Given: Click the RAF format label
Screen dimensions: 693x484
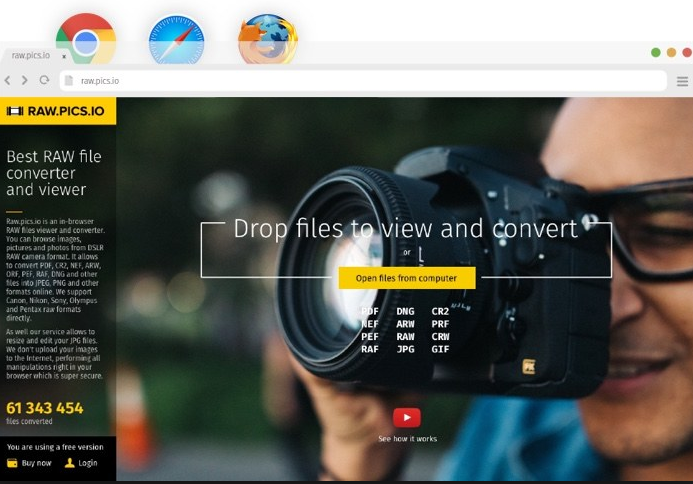Looking at the screenshot, I should [x=370, y=349].
